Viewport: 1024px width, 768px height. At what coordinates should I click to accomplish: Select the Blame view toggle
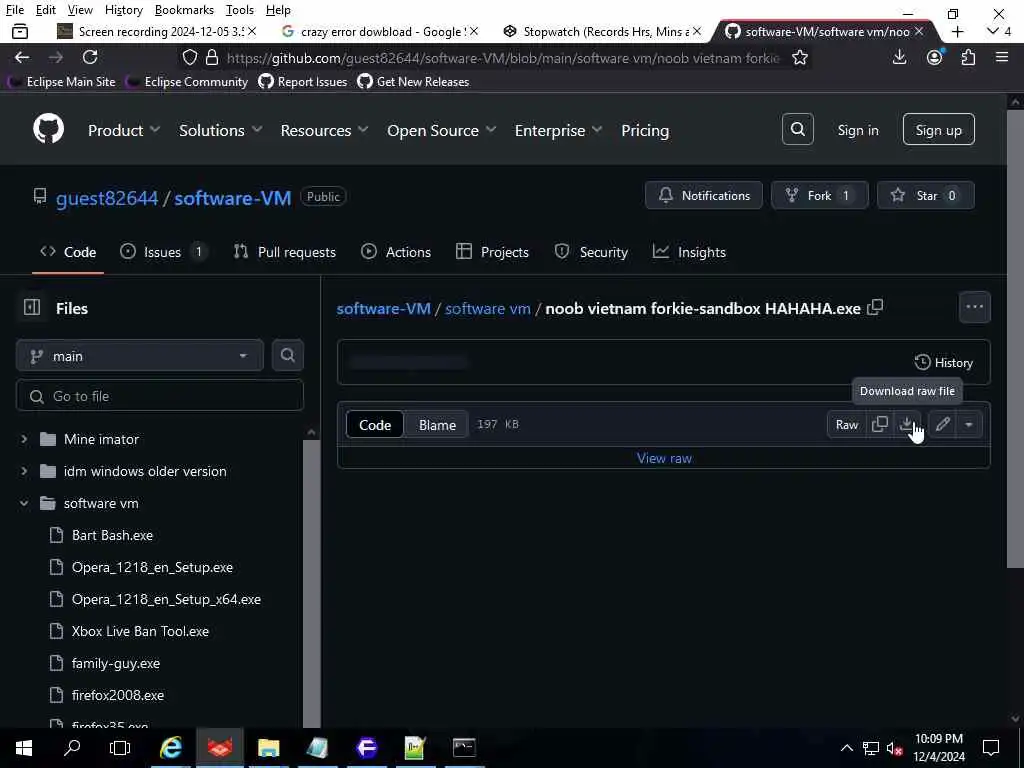437,424
